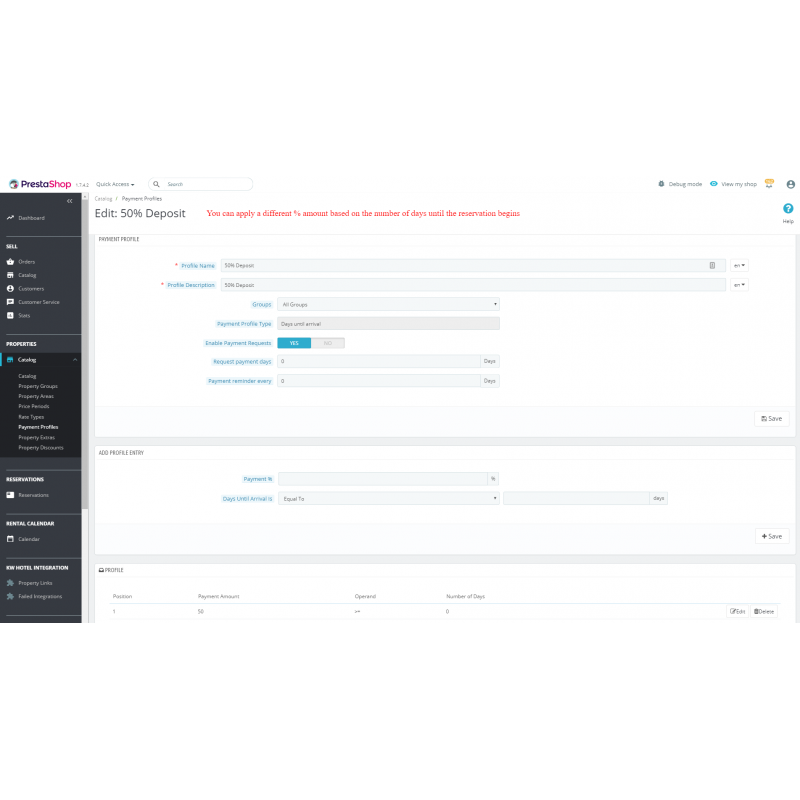Click the Customers person icon

pyautogui.click(x=10, y=288)
